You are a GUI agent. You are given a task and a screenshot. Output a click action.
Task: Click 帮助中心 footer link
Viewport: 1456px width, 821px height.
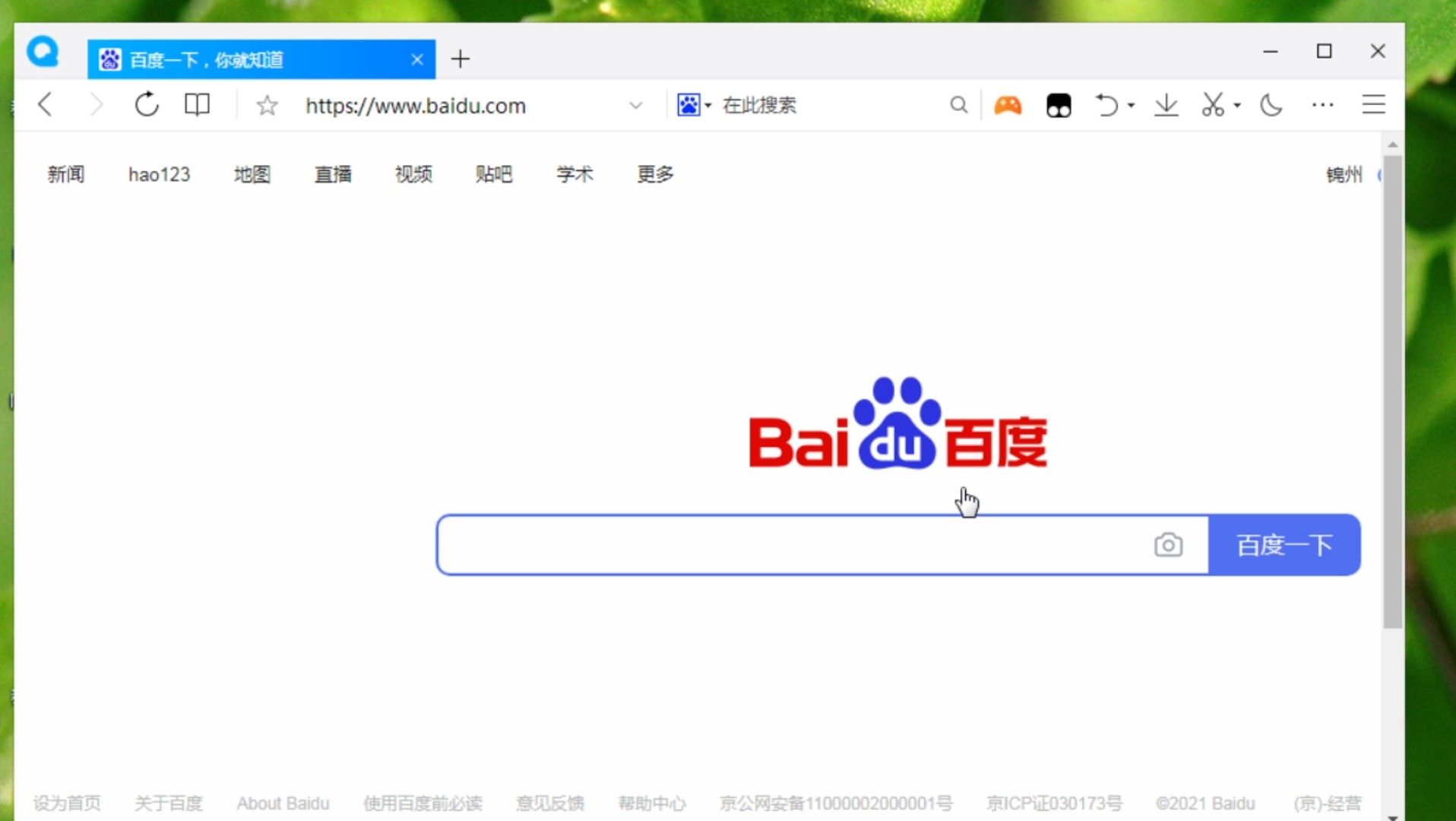tap(652, 804)
